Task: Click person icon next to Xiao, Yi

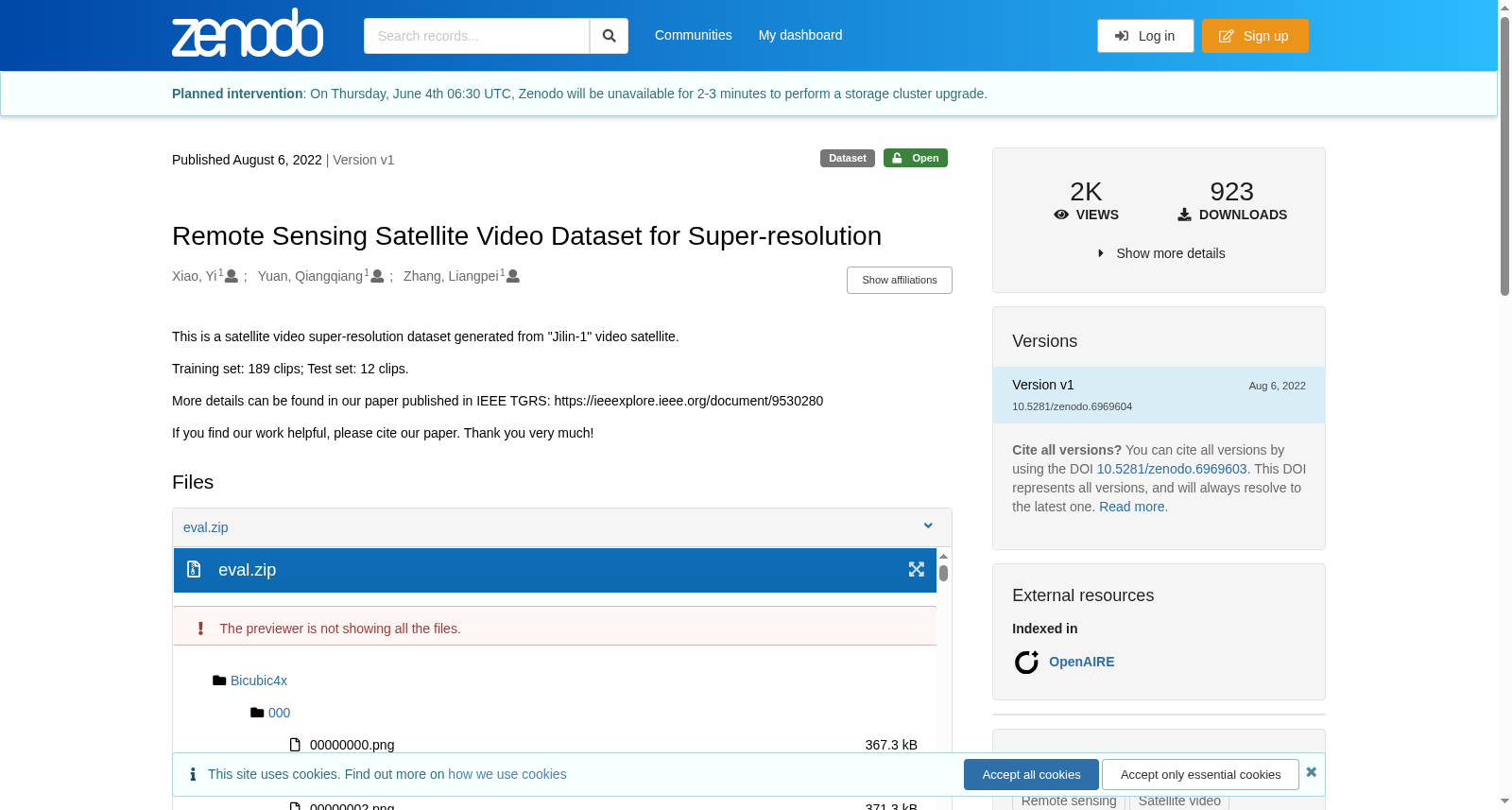Action: click(232, 276)
